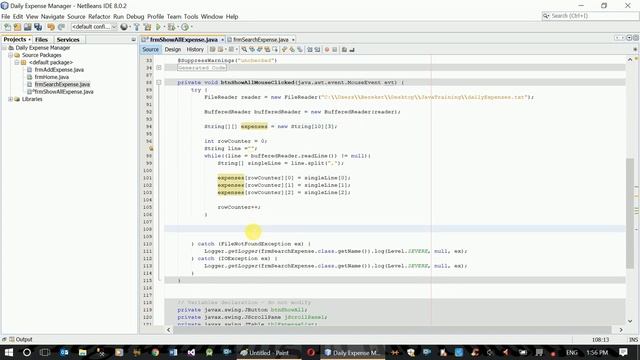Minimize the Projects panel
The height and width of the screenshot is (360, 640).
[x=133, y=40]
